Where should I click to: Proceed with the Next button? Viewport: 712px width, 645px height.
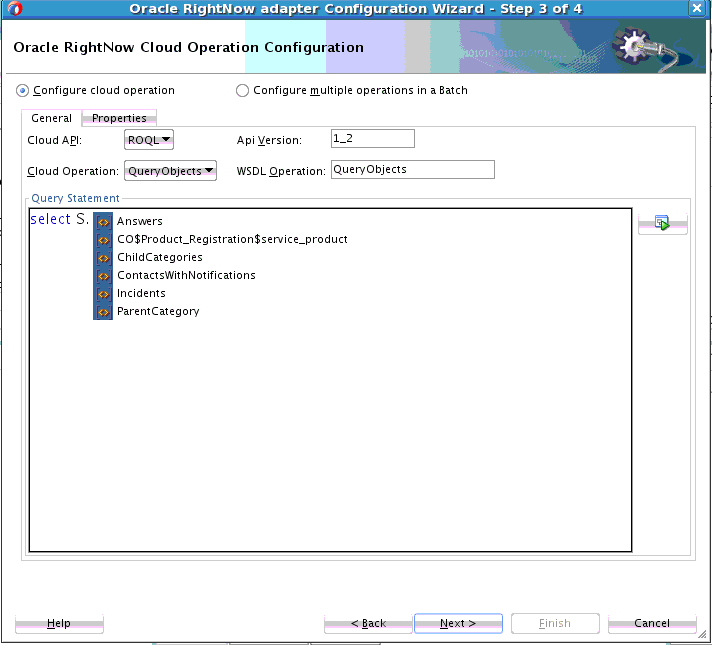pos(458,623)
